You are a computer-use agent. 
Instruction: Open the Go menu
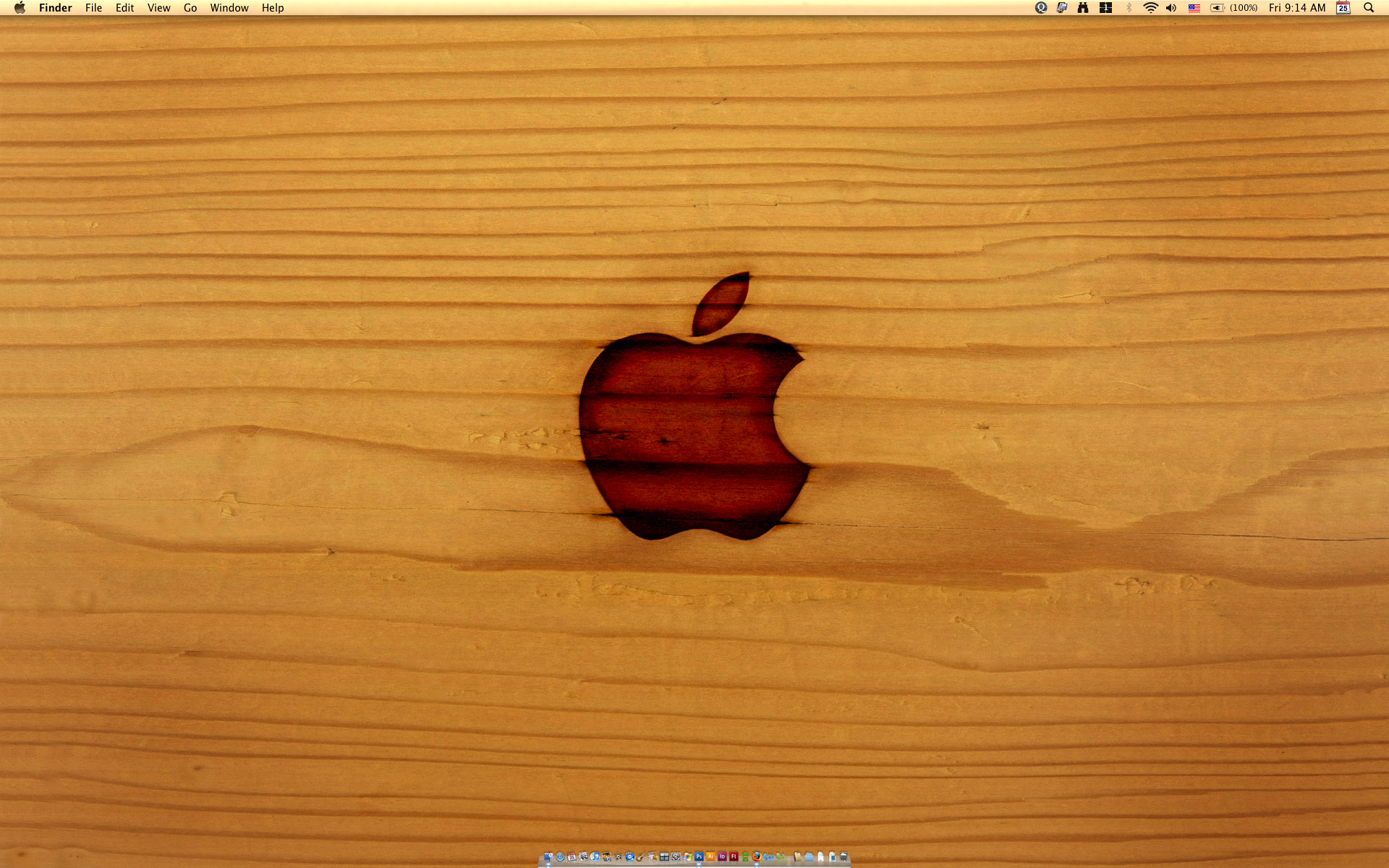point(190,8)
